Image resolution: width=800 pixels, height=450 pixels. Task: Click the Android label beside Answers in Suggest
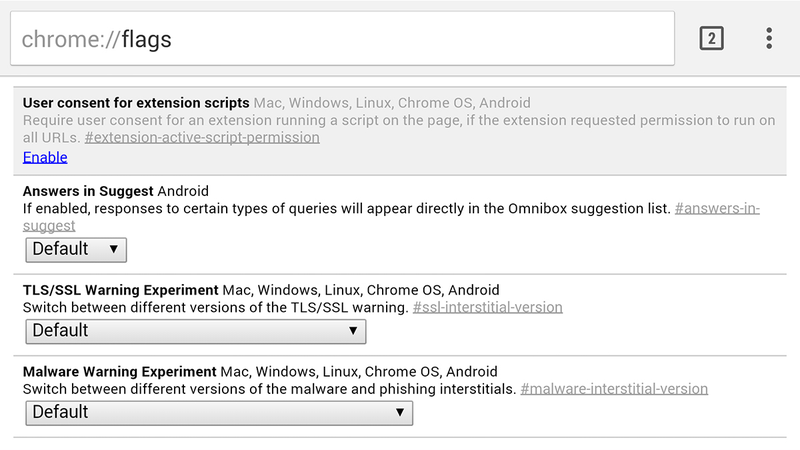(x=183, y=191)
